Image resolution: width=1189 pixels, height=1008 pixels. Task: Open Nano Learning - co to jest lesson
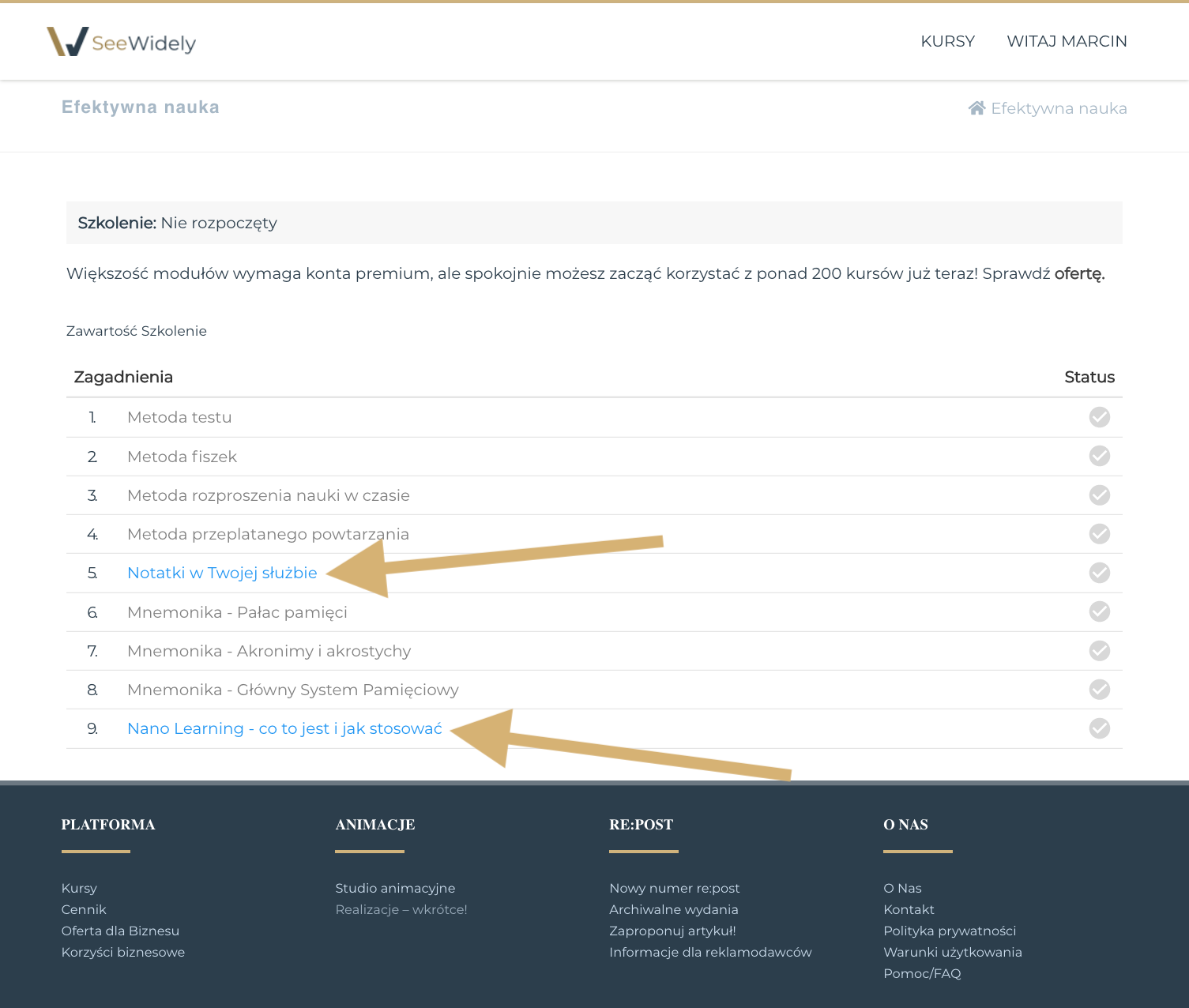click(x=284, y=728)
